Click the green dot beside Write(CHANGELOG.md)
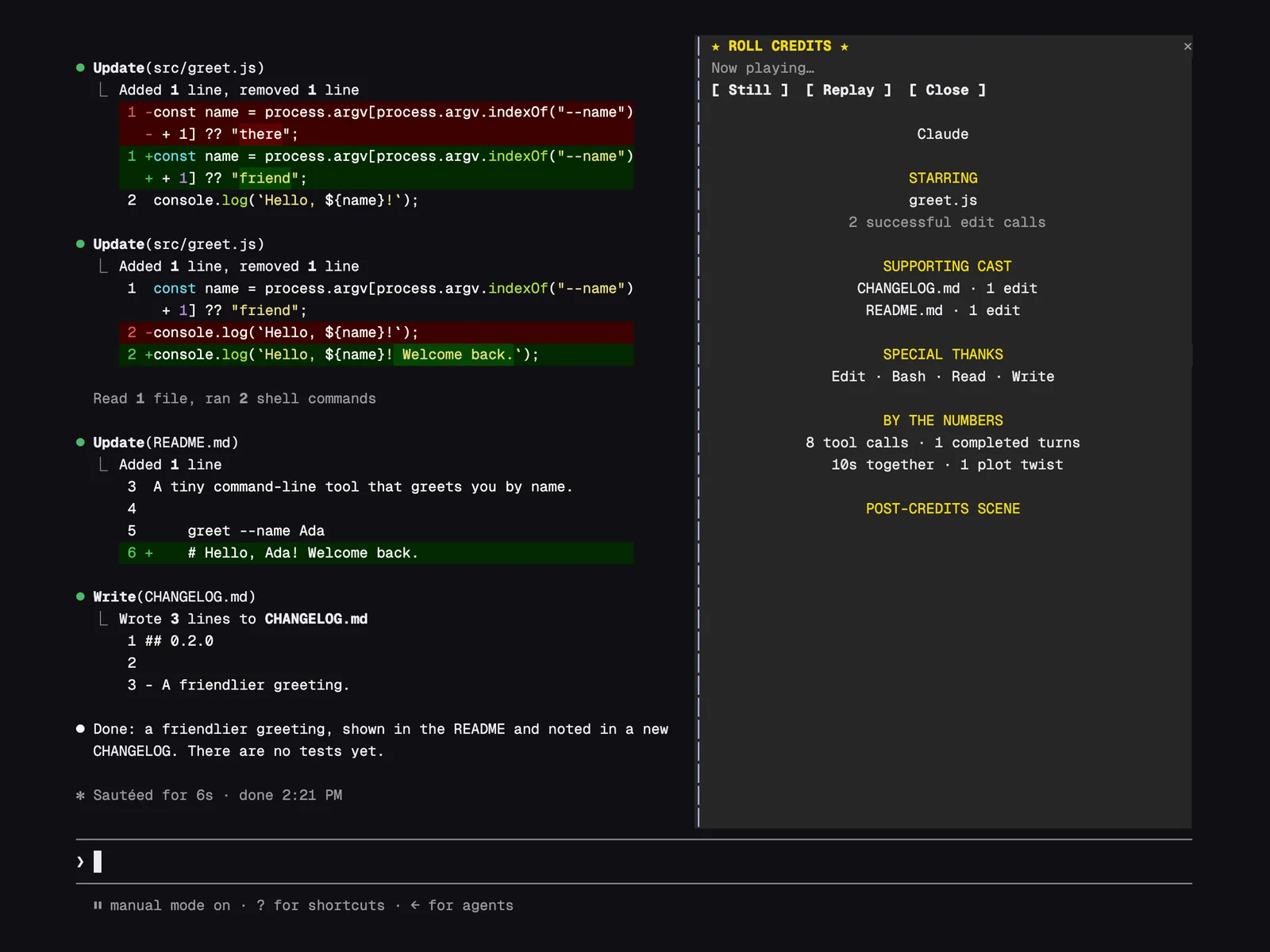The width and height of the screenshot is (1270, 952). point(80,596)
